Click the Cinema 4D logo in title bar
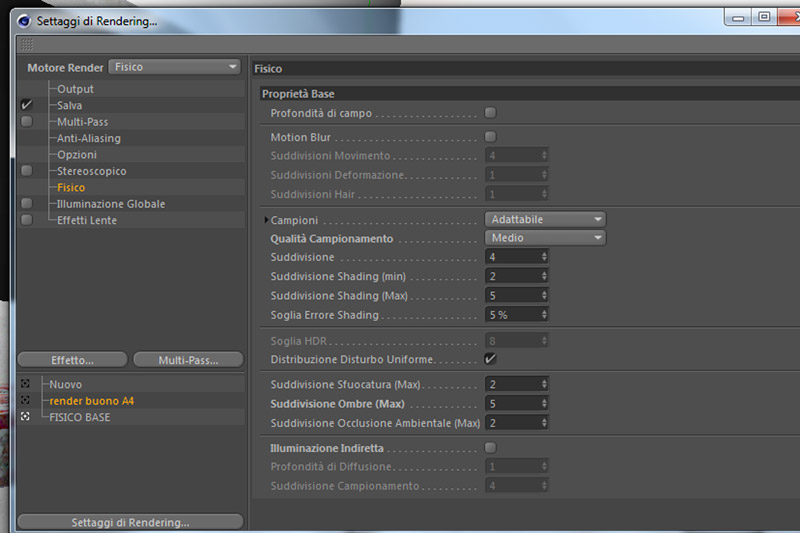This screenshot has width=800, height=533. [23, 21]
